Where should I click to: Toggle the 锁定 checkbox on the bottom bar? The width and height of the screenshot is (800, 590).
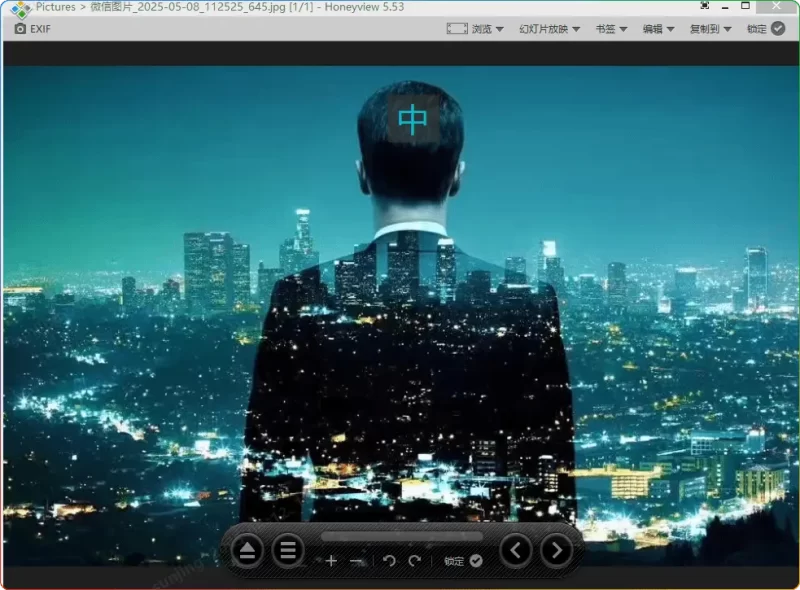pyautogui.click(x=475, y=561)
